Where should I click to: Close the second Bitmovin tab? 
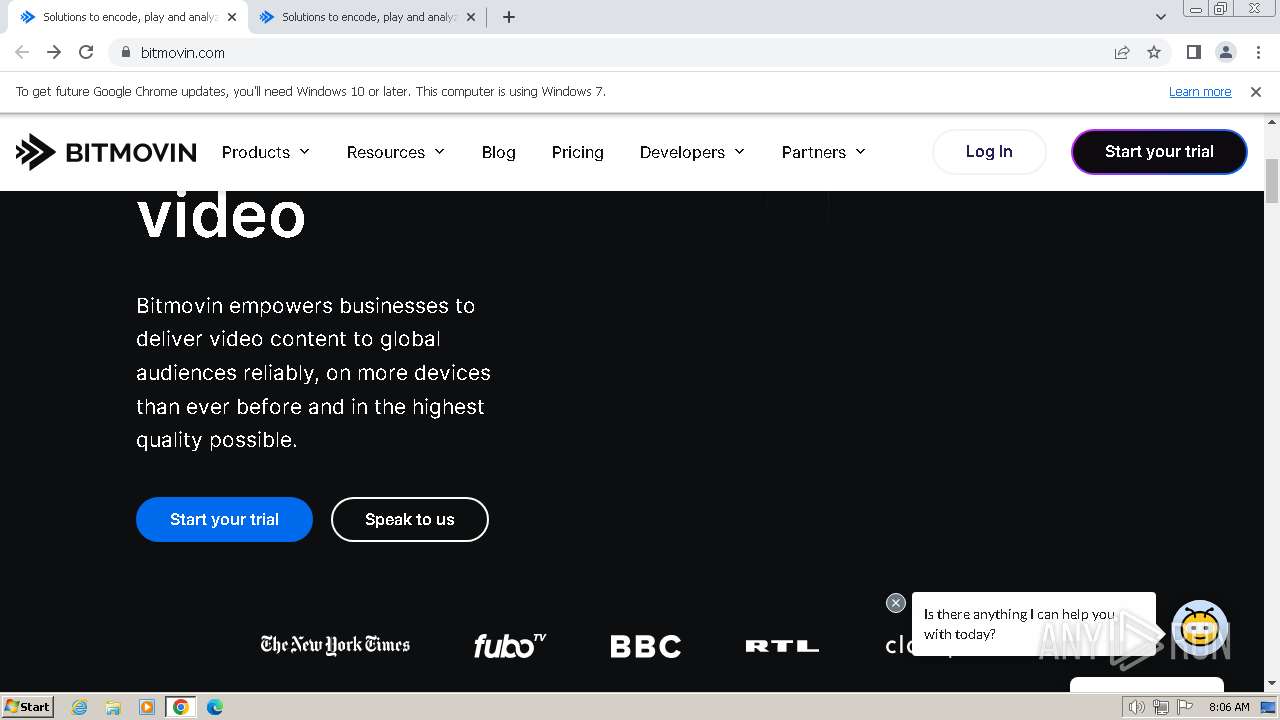coord(471,17)
